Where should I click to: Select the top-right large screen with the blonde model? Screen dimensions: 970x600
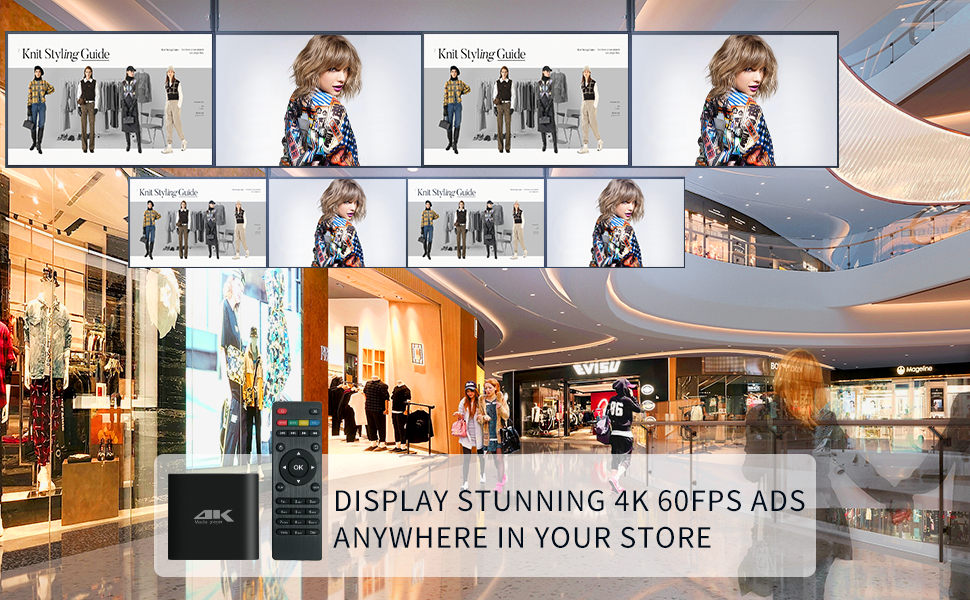[734, 100]
